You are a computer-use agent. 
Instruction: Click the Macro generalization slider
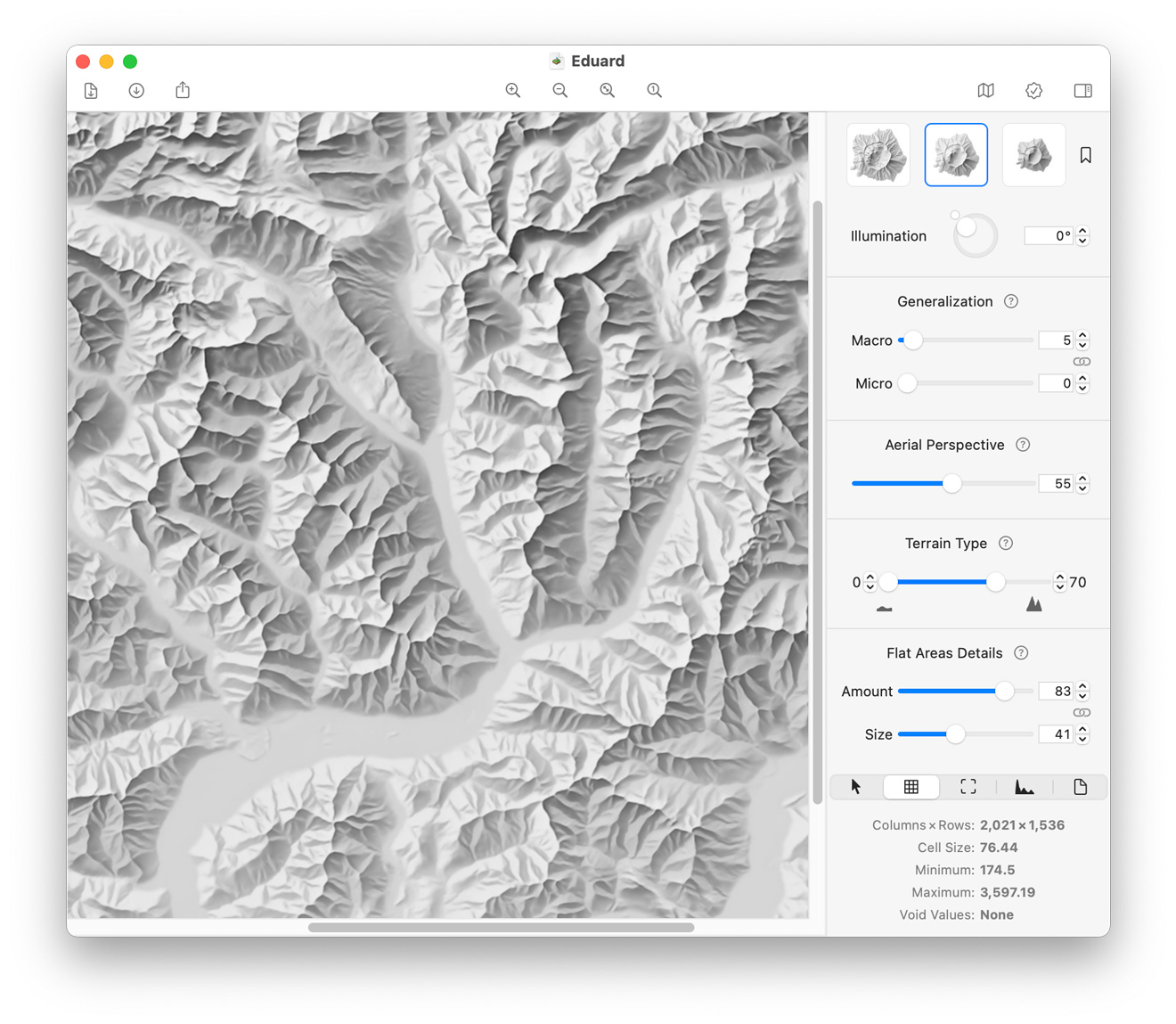coord(966,340)
